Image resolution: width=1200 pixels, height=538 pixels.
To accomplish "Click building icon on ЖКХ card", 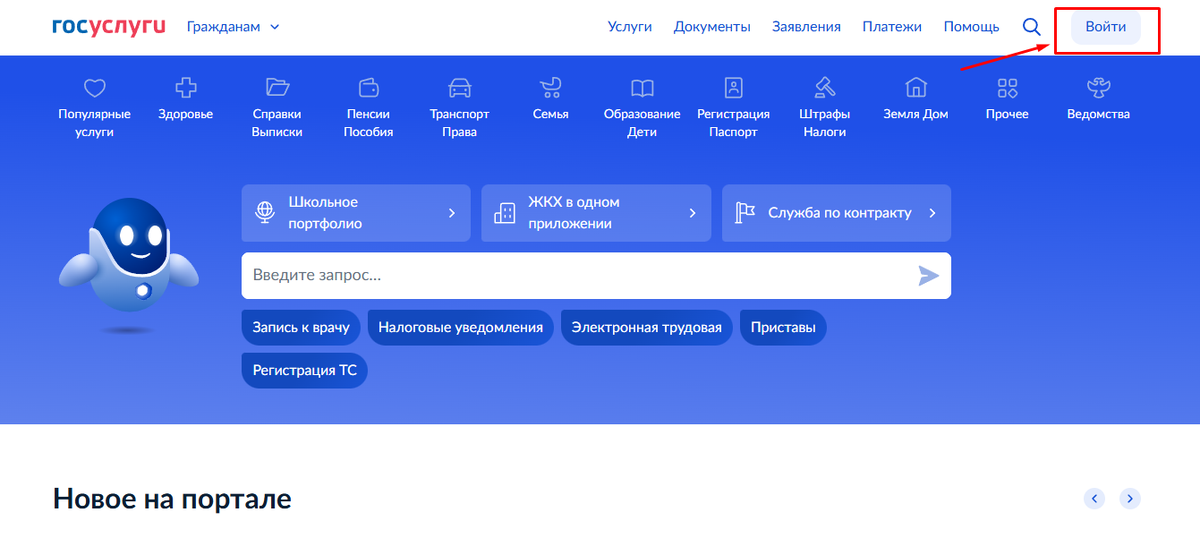I will pyautogui.click(x=505, y=213).
